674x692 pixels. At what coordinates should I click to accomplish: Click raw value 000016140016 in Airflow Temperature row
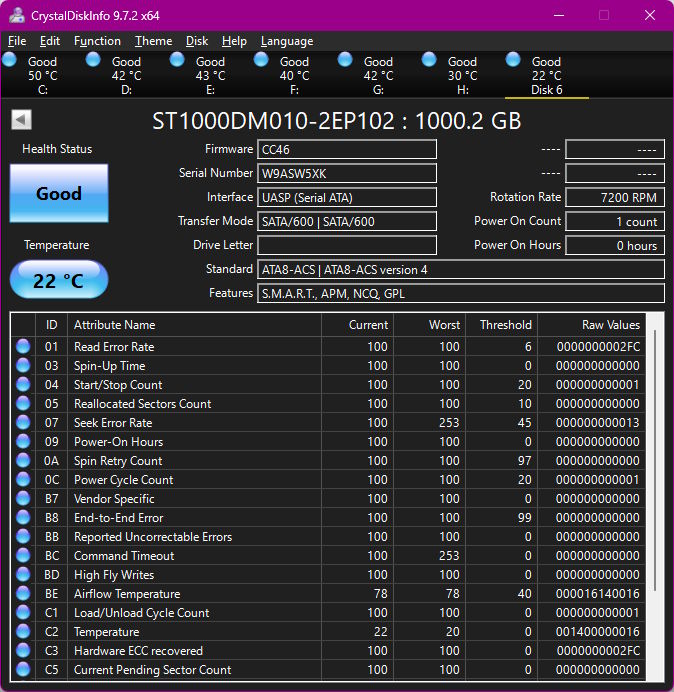pyautogui.click(x=598, y=594)
